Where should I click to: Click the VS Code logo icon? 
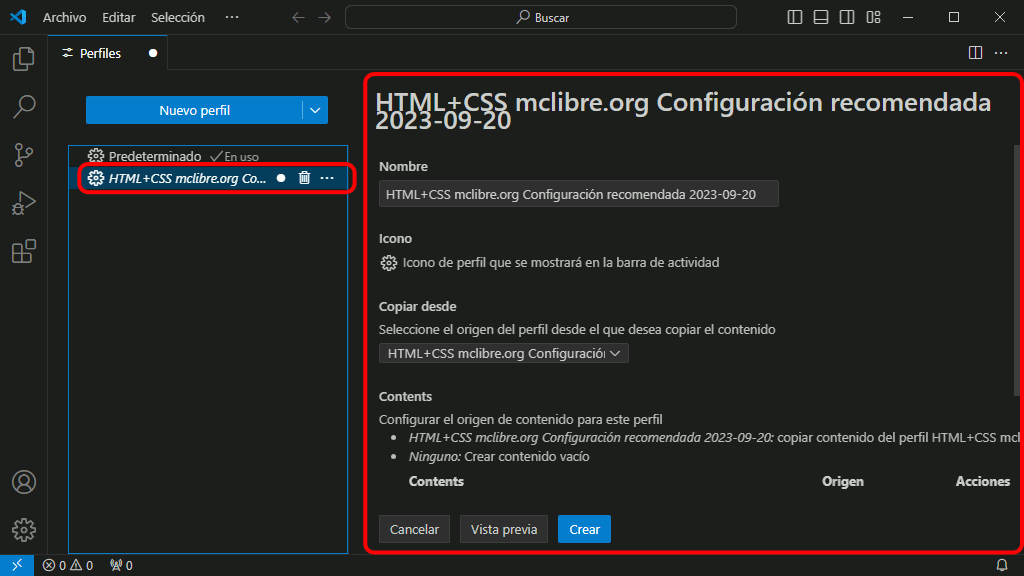point(18,17)
